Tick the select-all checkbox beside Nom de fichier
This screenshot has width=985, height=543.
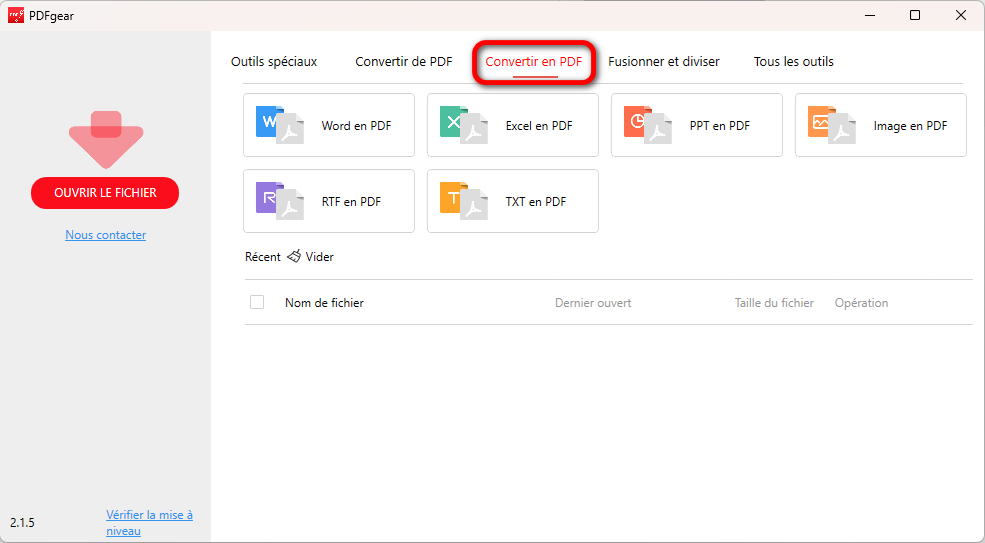[x=257, y=302]
